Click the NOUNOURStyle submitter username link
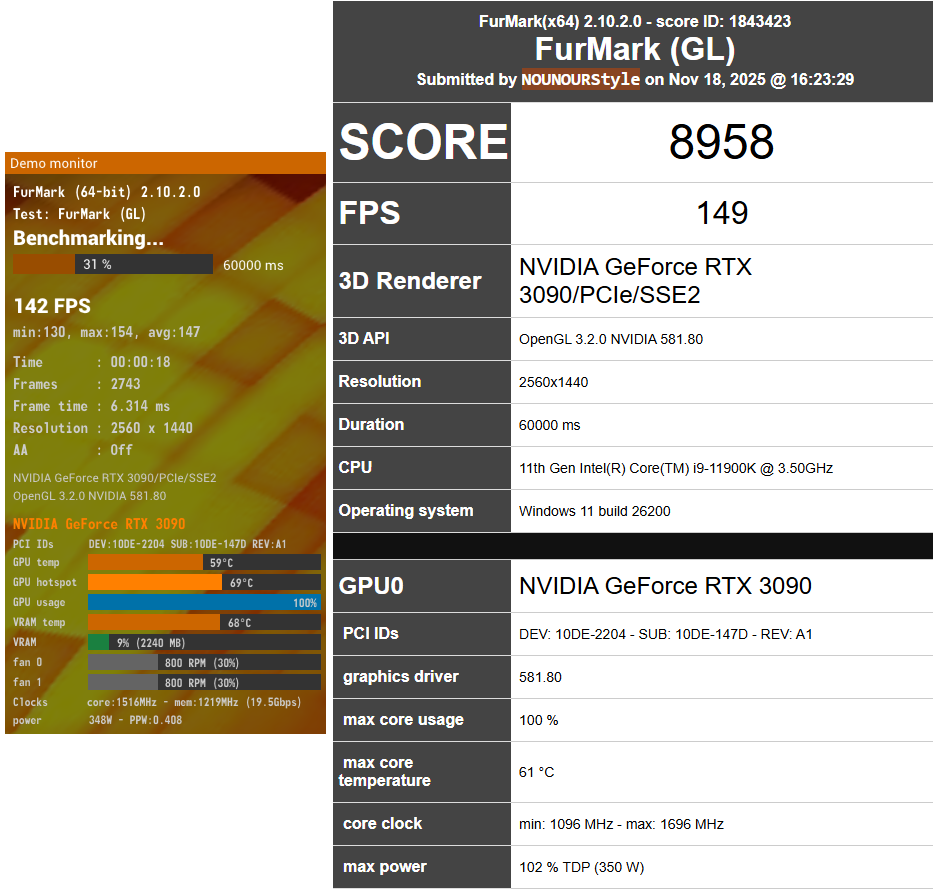Screen dimensions: 936x889 point(580,80)
